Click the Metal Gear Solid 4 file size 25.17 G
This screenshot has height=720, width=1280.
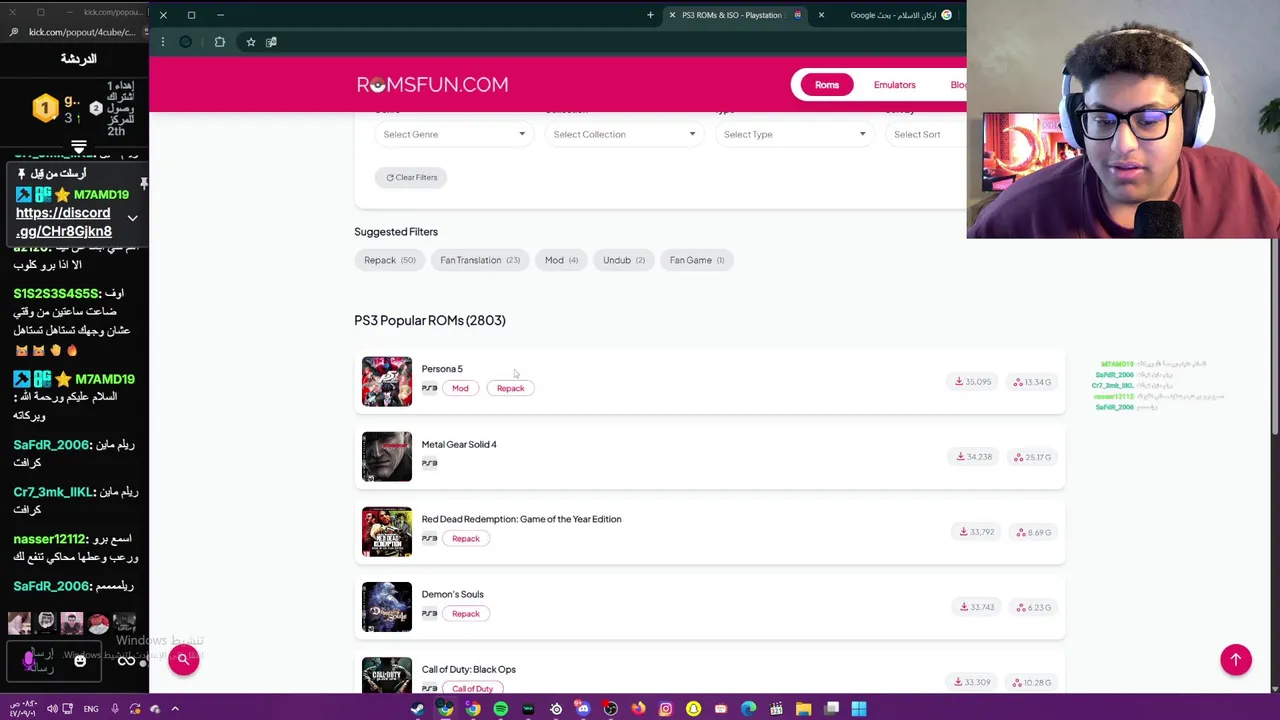pos(1032,457)
